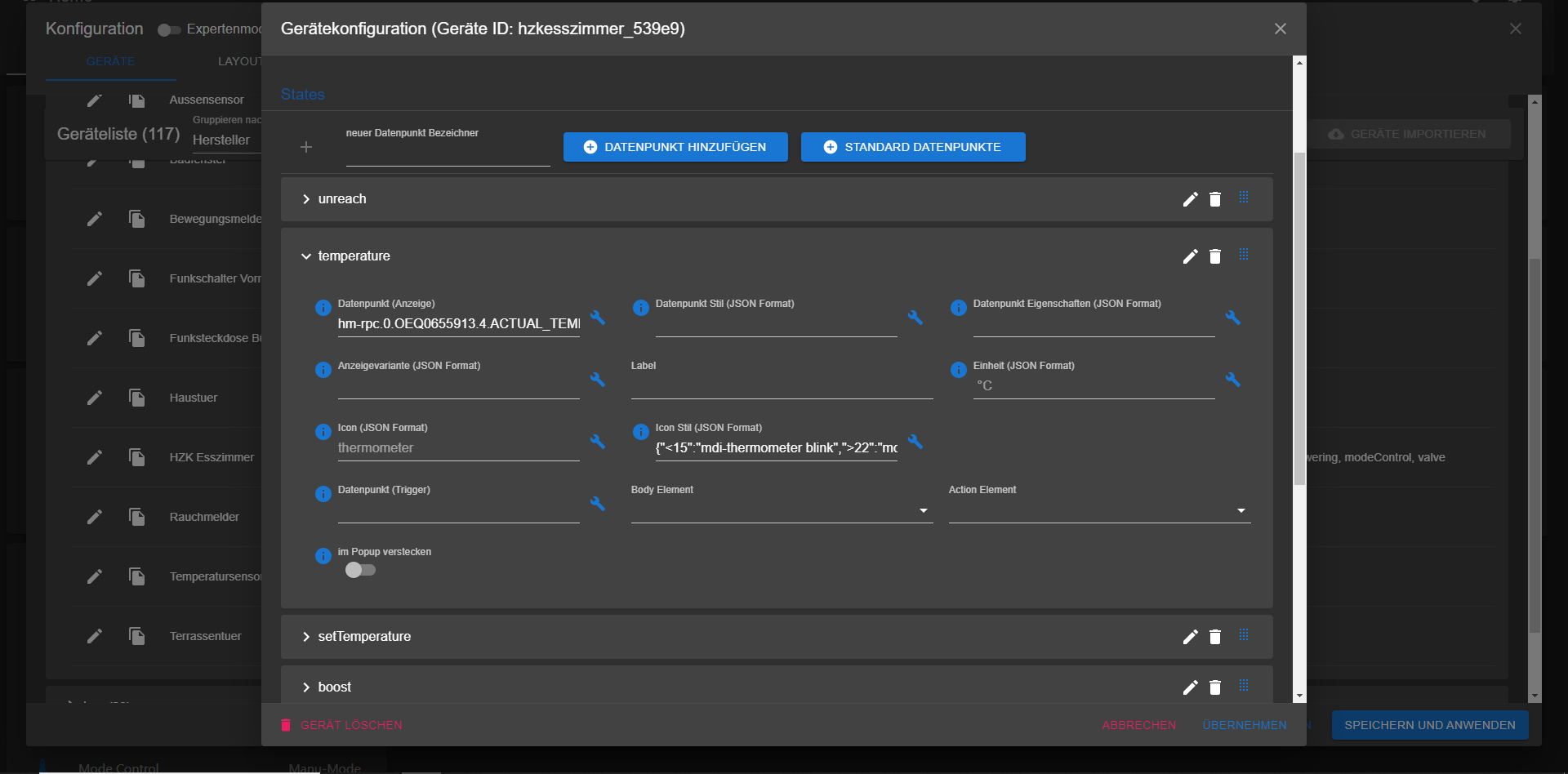Screen dimensions: 1568x774
Task: Expand the unreach state
Action: (306, 199)
